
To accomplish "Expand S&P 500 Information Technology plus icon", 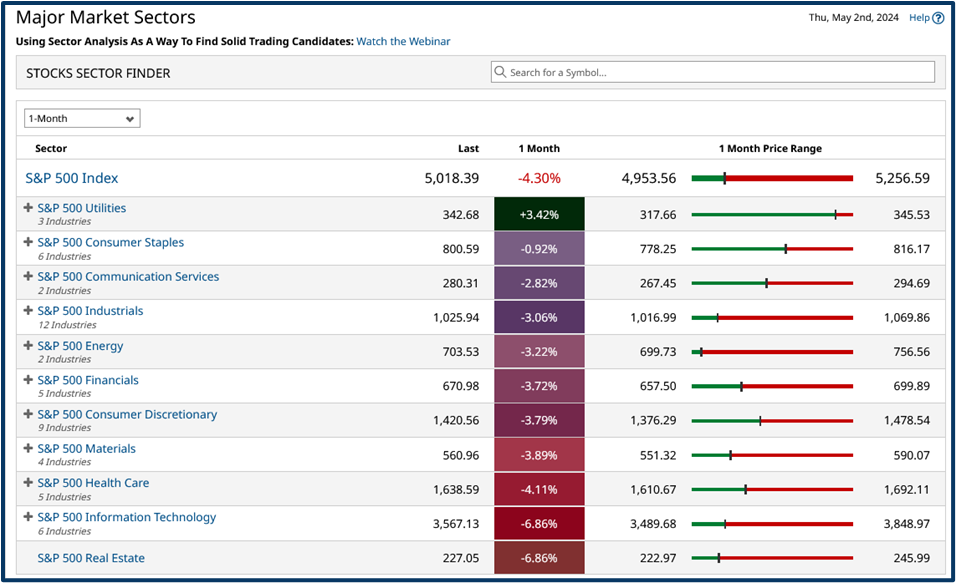I will [27, 516].
